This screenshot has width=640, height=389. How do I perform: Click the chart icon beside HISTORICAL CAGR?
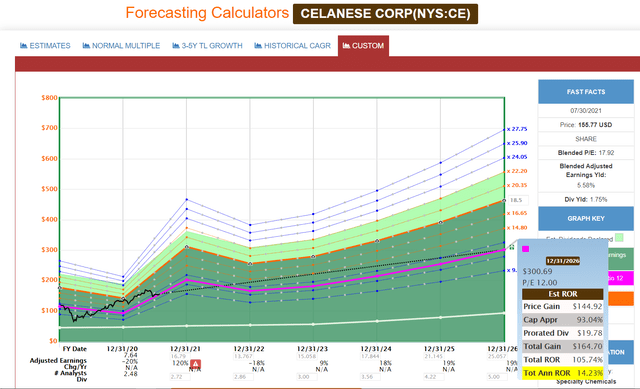258,46
